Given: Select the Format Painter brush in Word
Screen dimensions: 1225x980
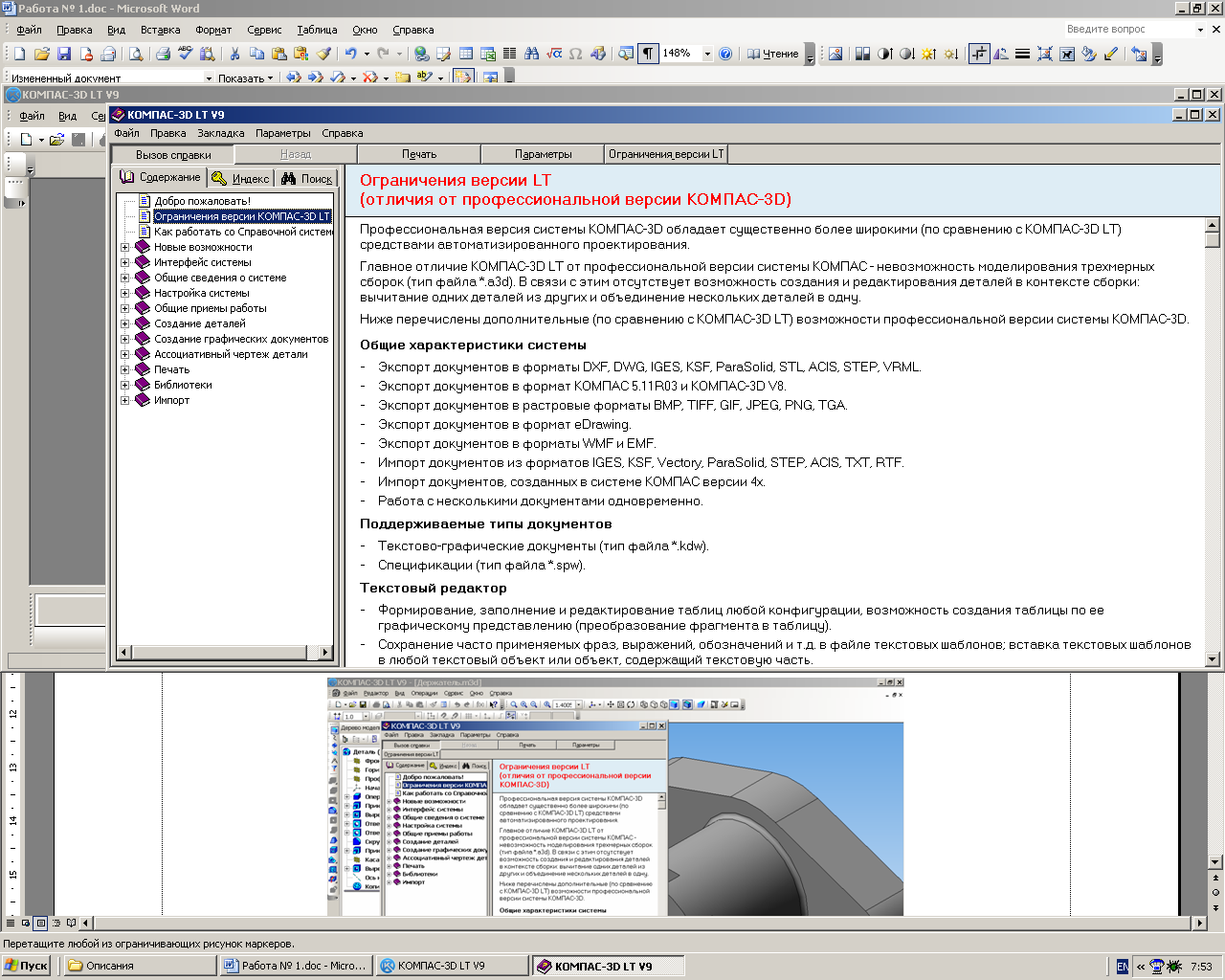Looking at the screenshot, I should pos(323,54).
